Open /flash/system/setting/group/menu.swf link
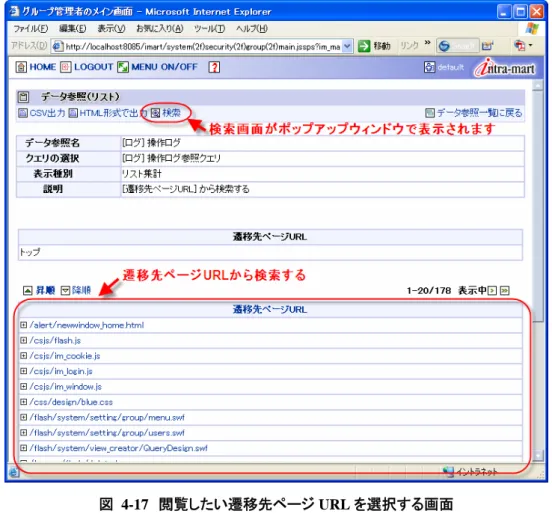552x514 pixels. click(x=107, y=418)
